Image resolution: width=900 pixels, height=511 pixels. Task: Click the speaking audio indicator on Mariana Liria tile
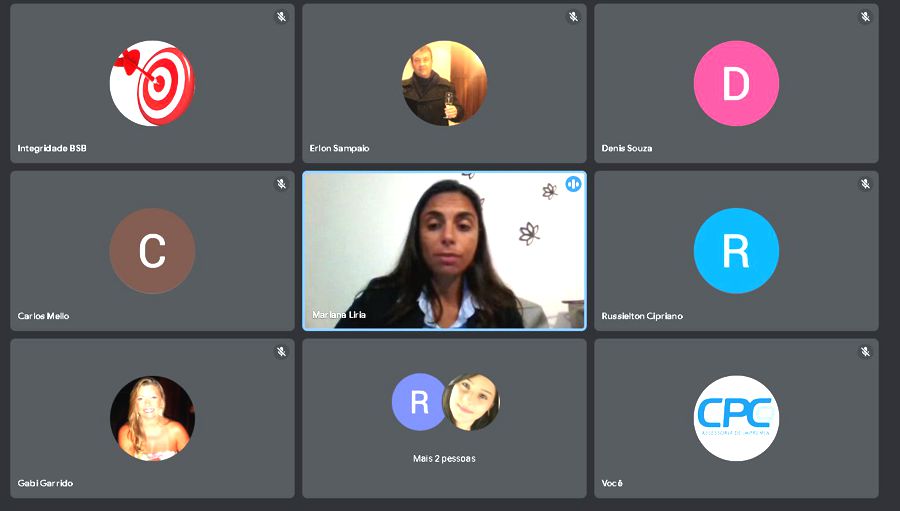[x=573, y=184]
